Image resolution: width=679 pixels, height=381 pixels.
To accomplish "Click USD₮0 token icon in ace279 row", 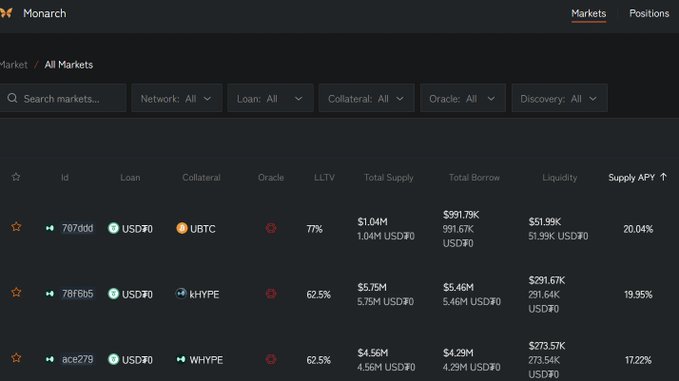I will [113, 359].
